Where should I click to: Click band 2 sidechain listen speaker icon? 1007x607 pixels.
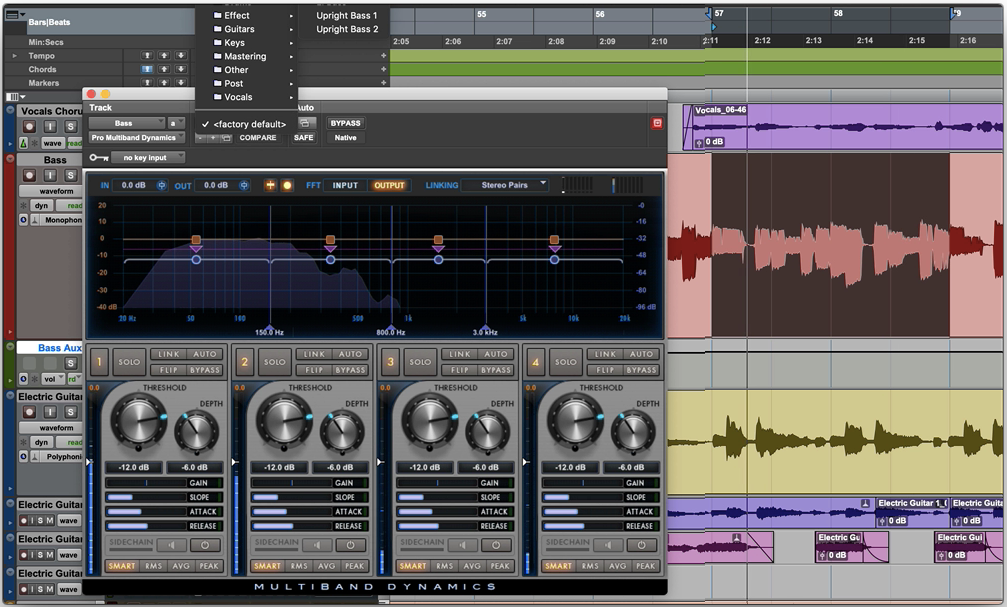(x=317, y=545)
